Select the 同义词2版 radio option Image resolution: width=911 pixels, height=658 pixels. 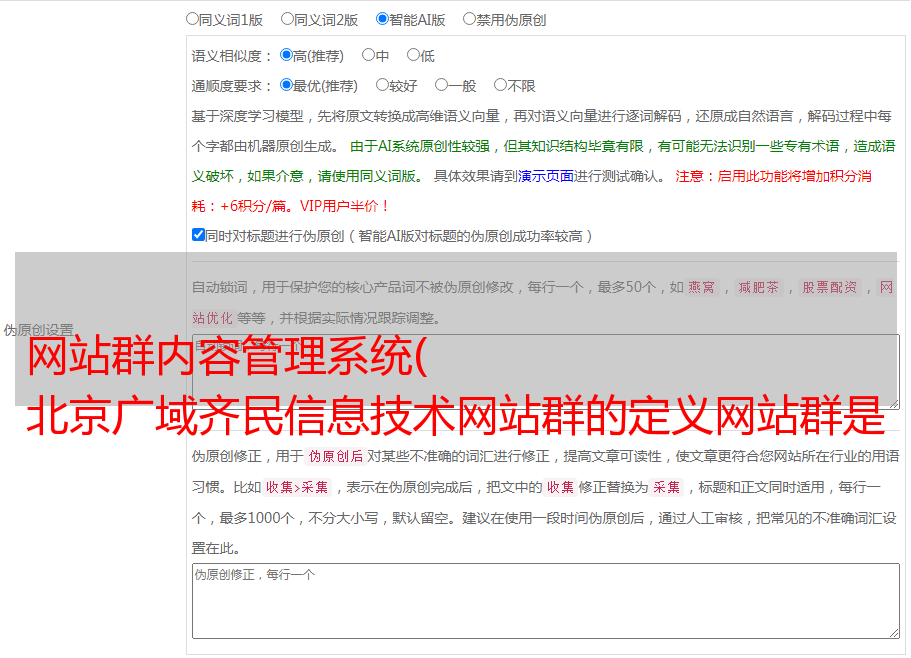[x=287, y=19]
